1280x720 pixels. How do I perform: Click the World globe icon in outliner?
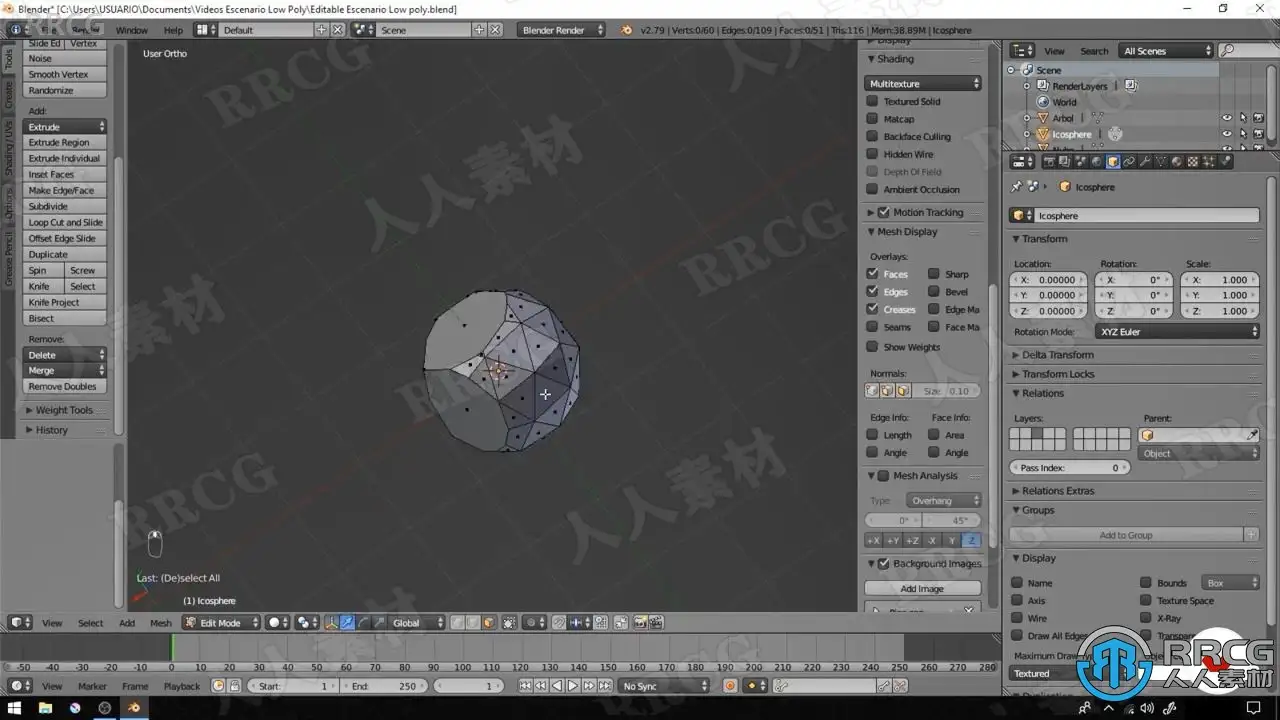click(1043, 102)
